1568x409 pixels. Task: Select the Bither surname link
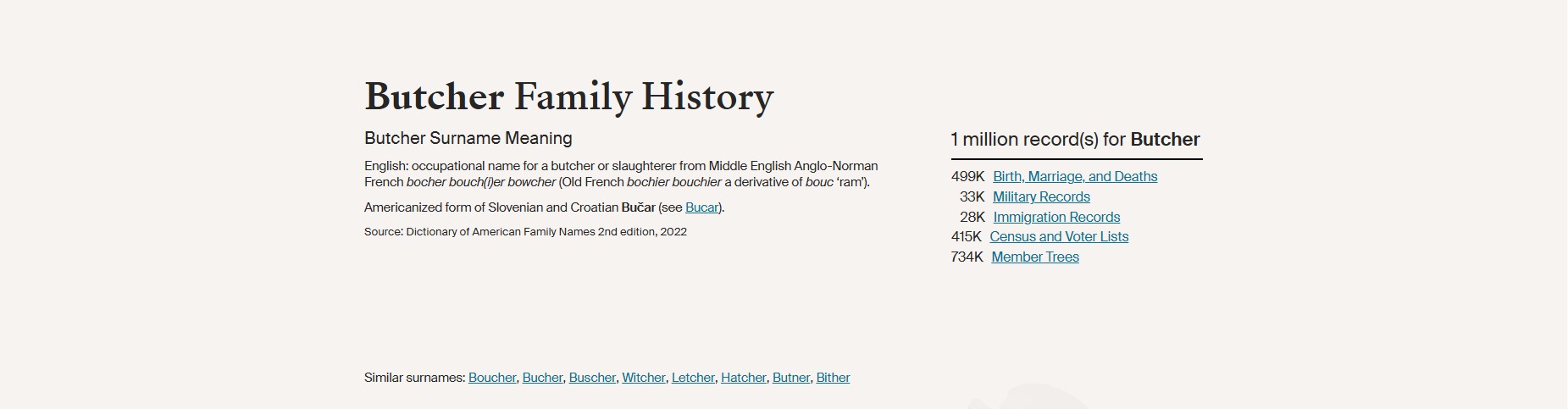[833, 378]
